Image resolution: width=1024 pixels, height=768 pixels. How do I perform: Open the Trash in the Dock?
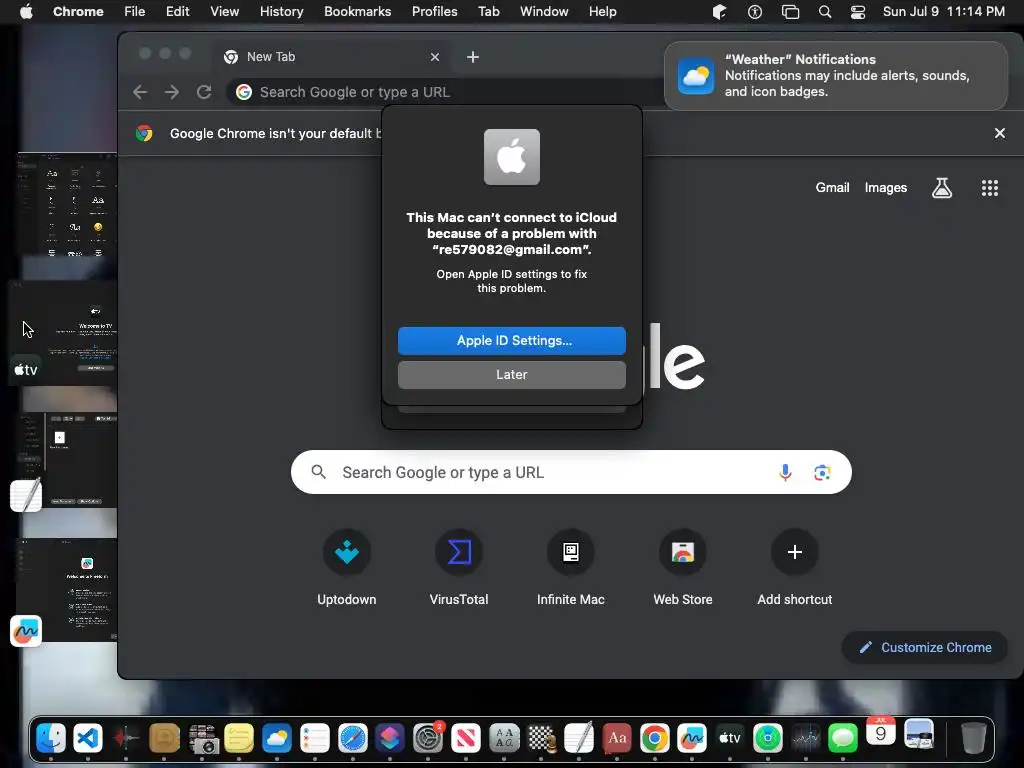click(x=973, y=739)
